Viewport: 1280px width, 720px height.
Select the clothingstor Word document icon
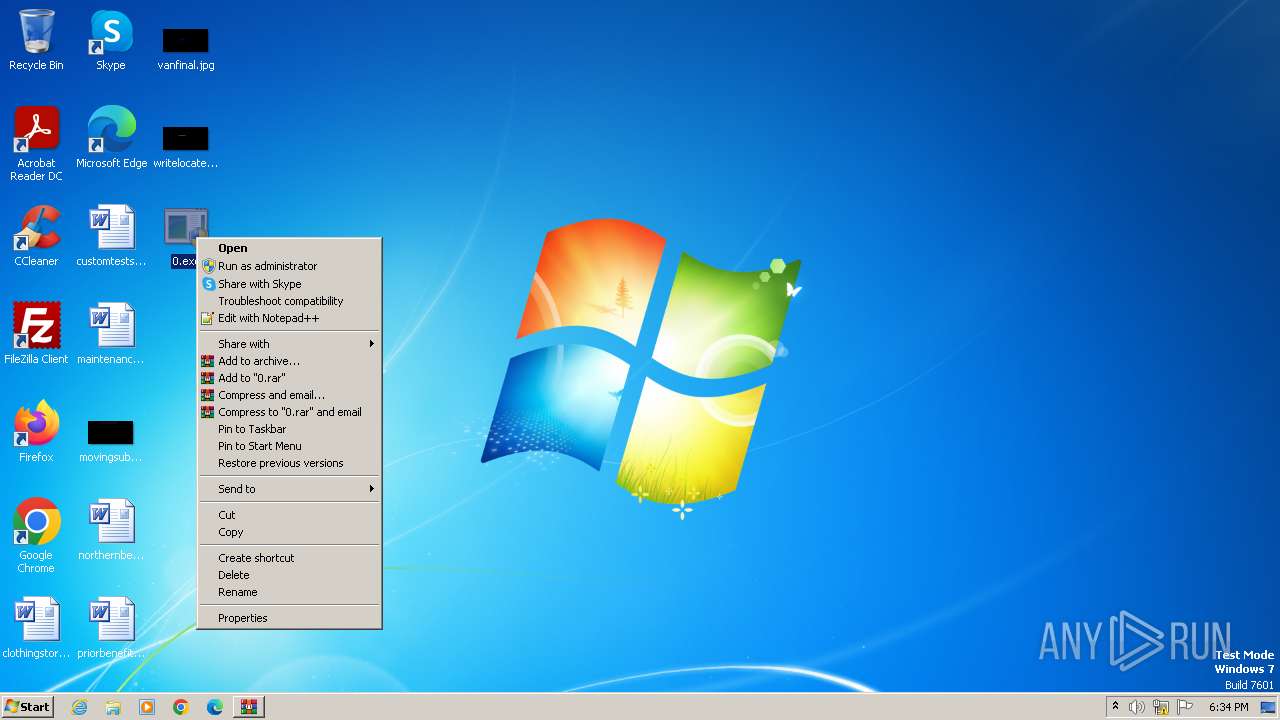point(36,628)
